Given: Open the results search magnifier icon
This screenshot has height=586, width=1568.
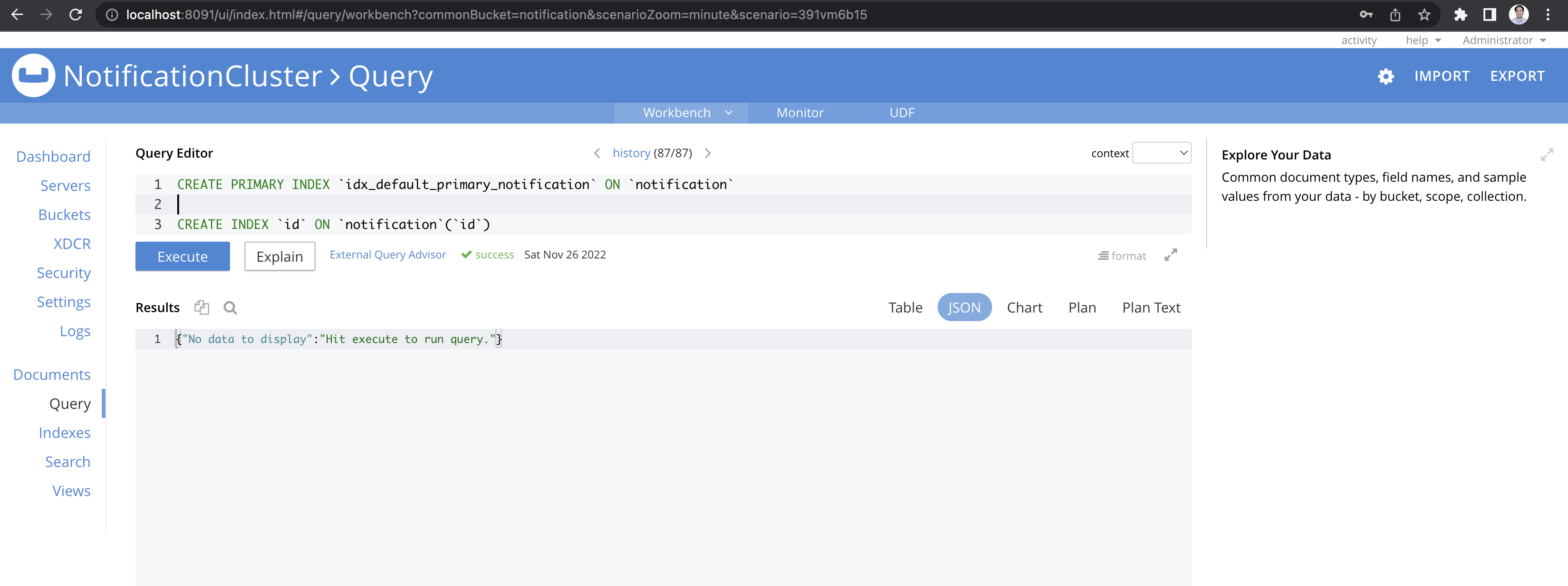Looking at the screenshot, I should tap(230, 307).
